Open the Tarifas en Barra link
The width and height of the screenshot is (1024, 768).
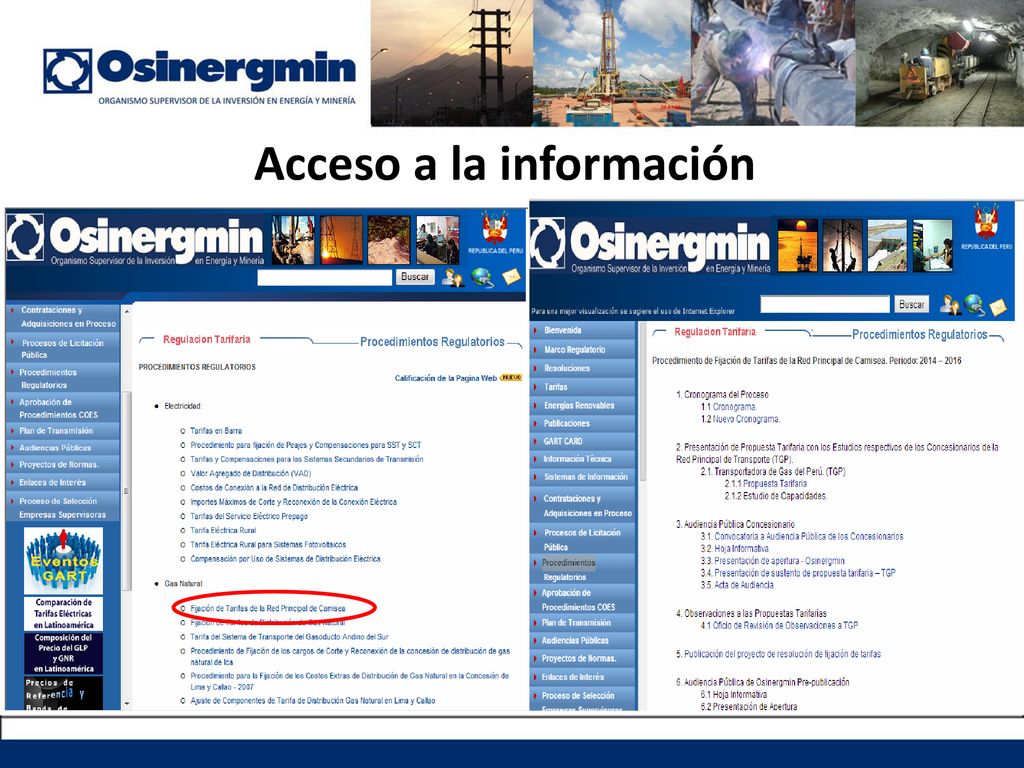pyautogui.click(x=216, y=431)
